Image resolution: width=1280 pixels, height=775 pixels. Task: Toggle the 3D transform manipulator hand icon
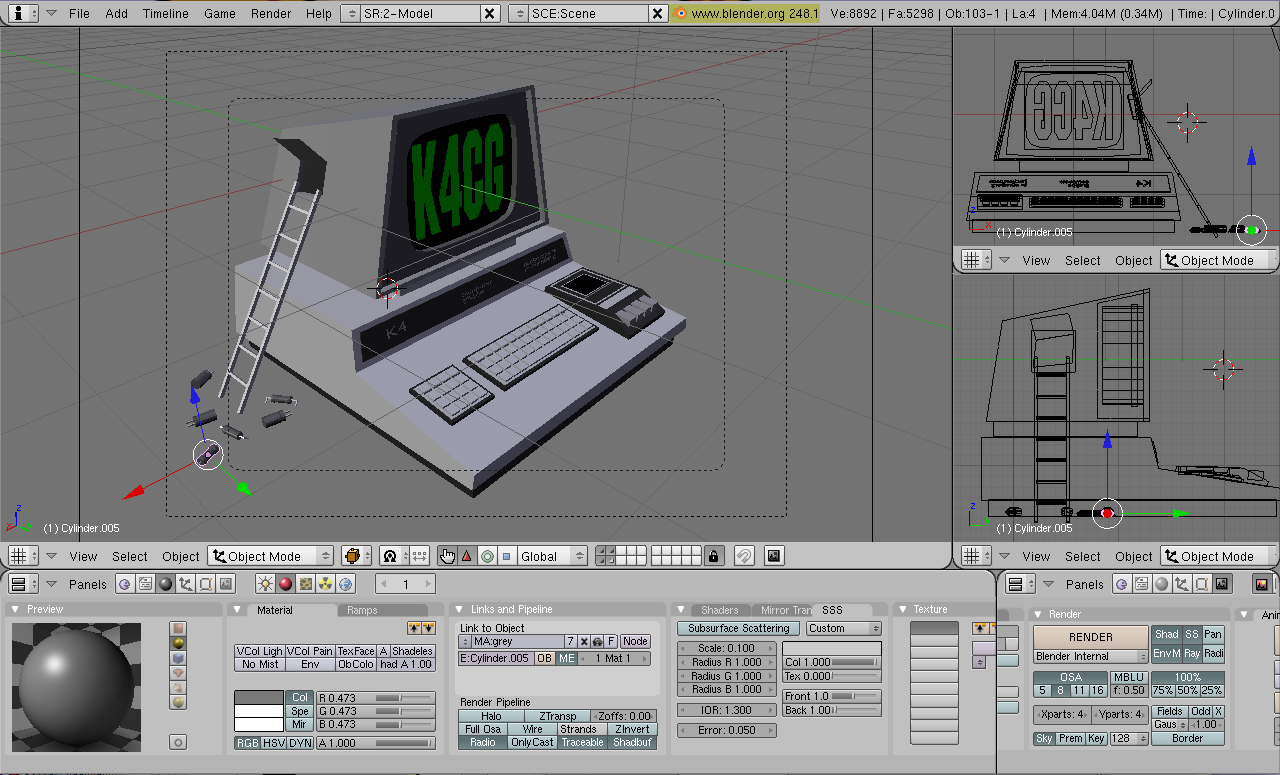click(447, 556)
